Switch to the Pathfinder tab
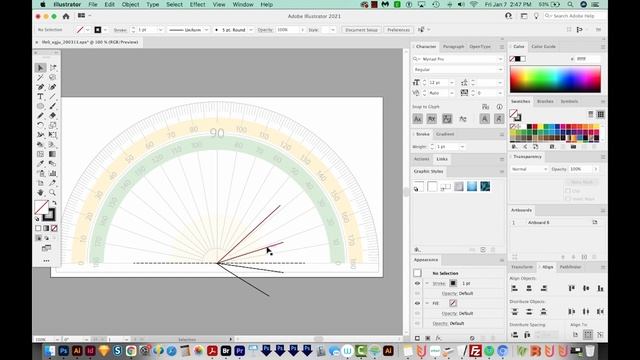The height and width of the screenshot is (360, 640). 570,267
